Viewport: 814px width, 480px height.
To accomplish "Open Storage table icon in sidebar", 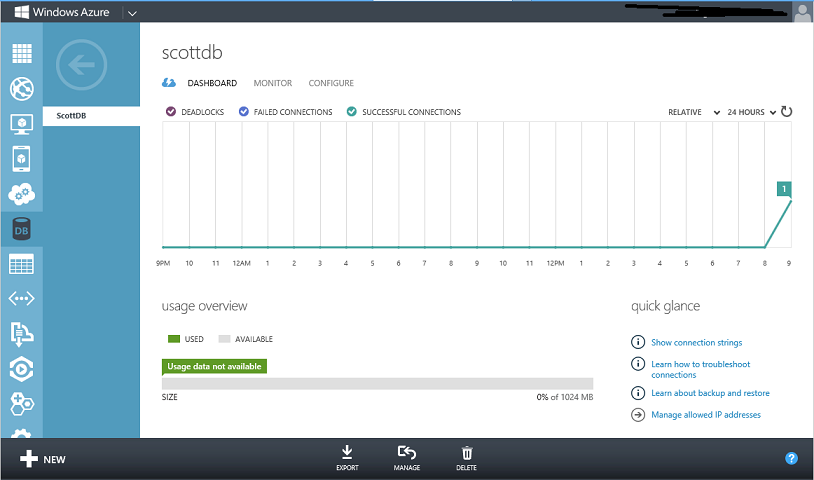I will click(21, 264).
